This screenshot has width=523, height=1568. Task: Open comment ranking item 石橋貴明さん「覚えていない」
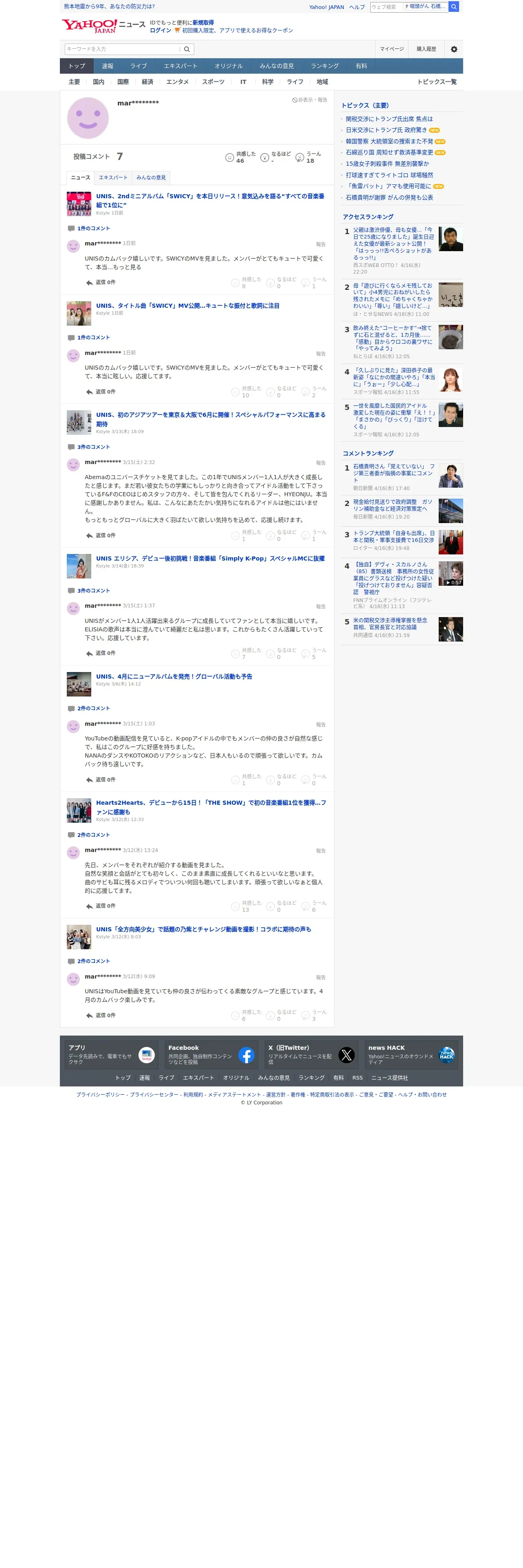[394, 473]
